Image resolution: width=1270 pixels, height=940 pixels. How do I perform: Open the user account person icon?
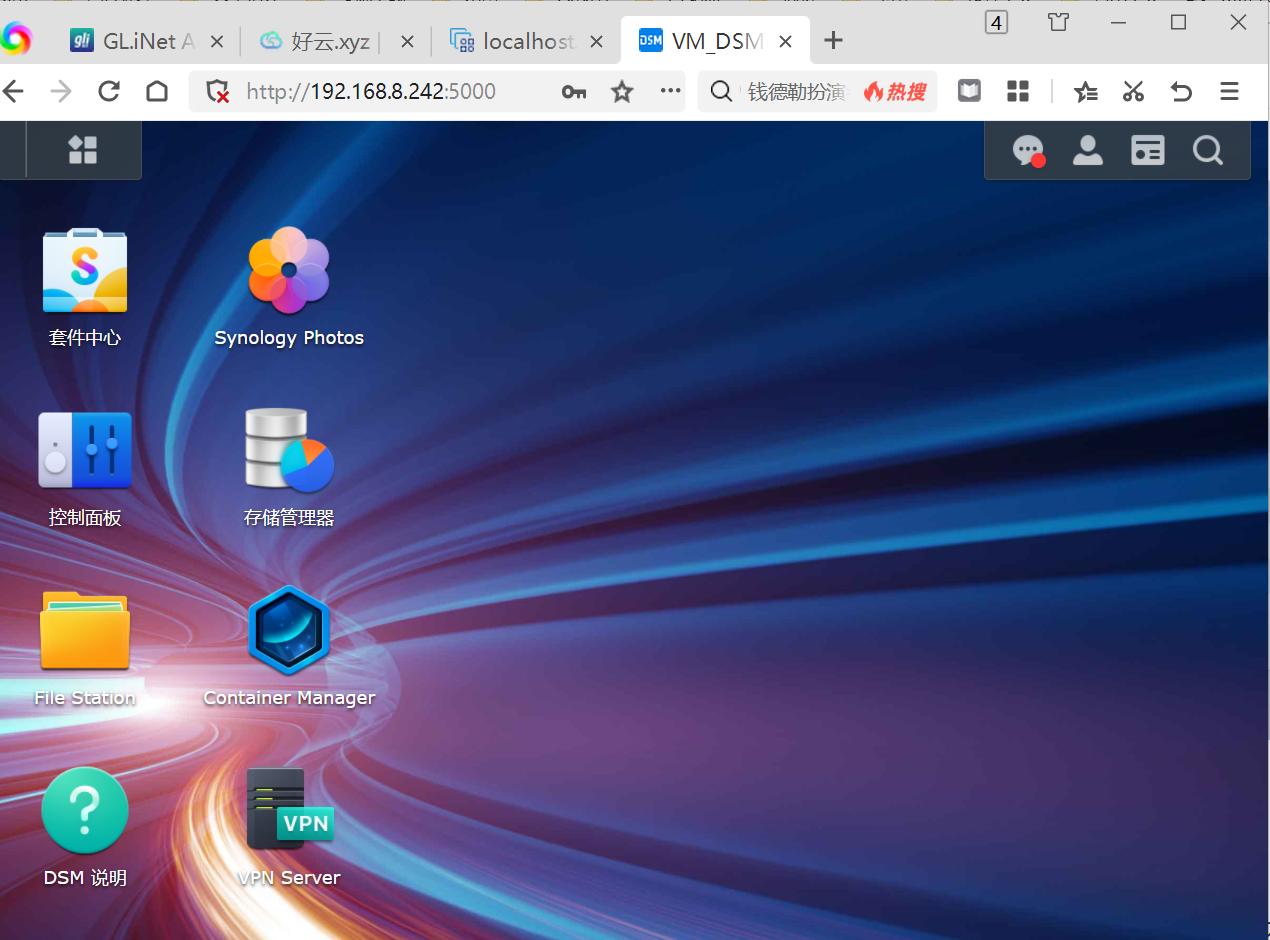1087,150
